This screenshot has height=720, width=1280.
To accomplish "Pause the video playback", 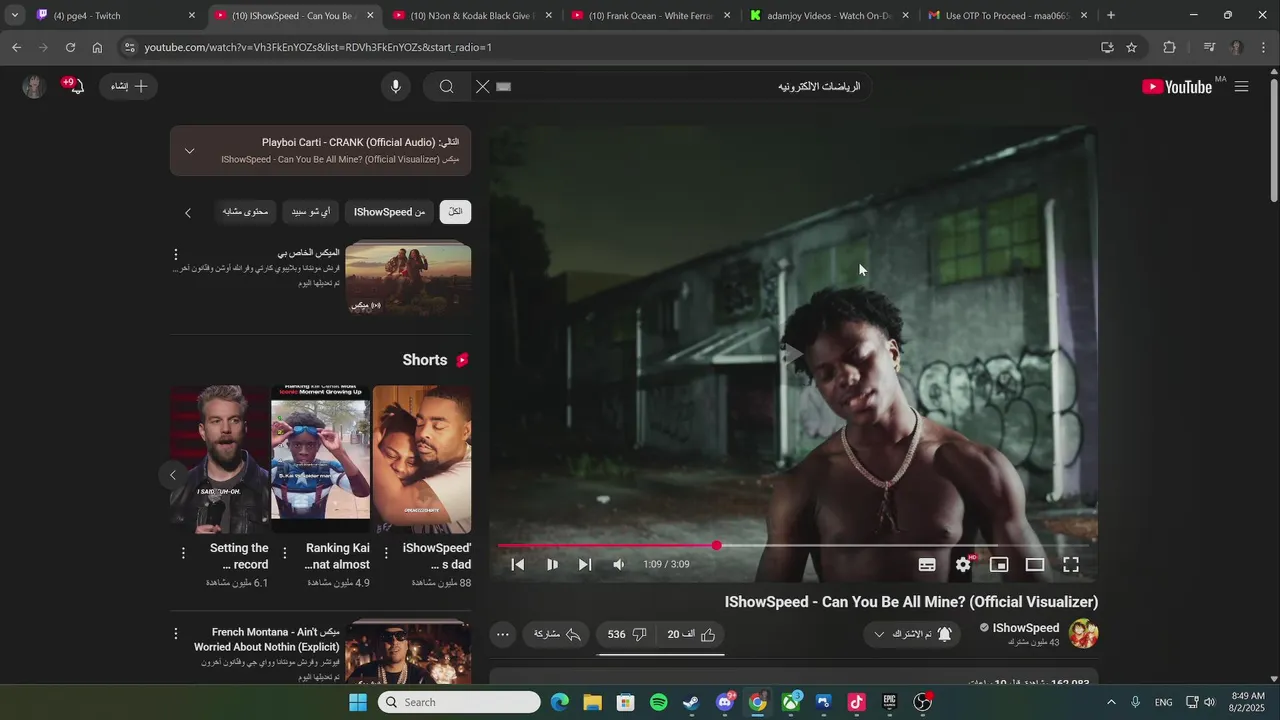I will coord(552,564).
